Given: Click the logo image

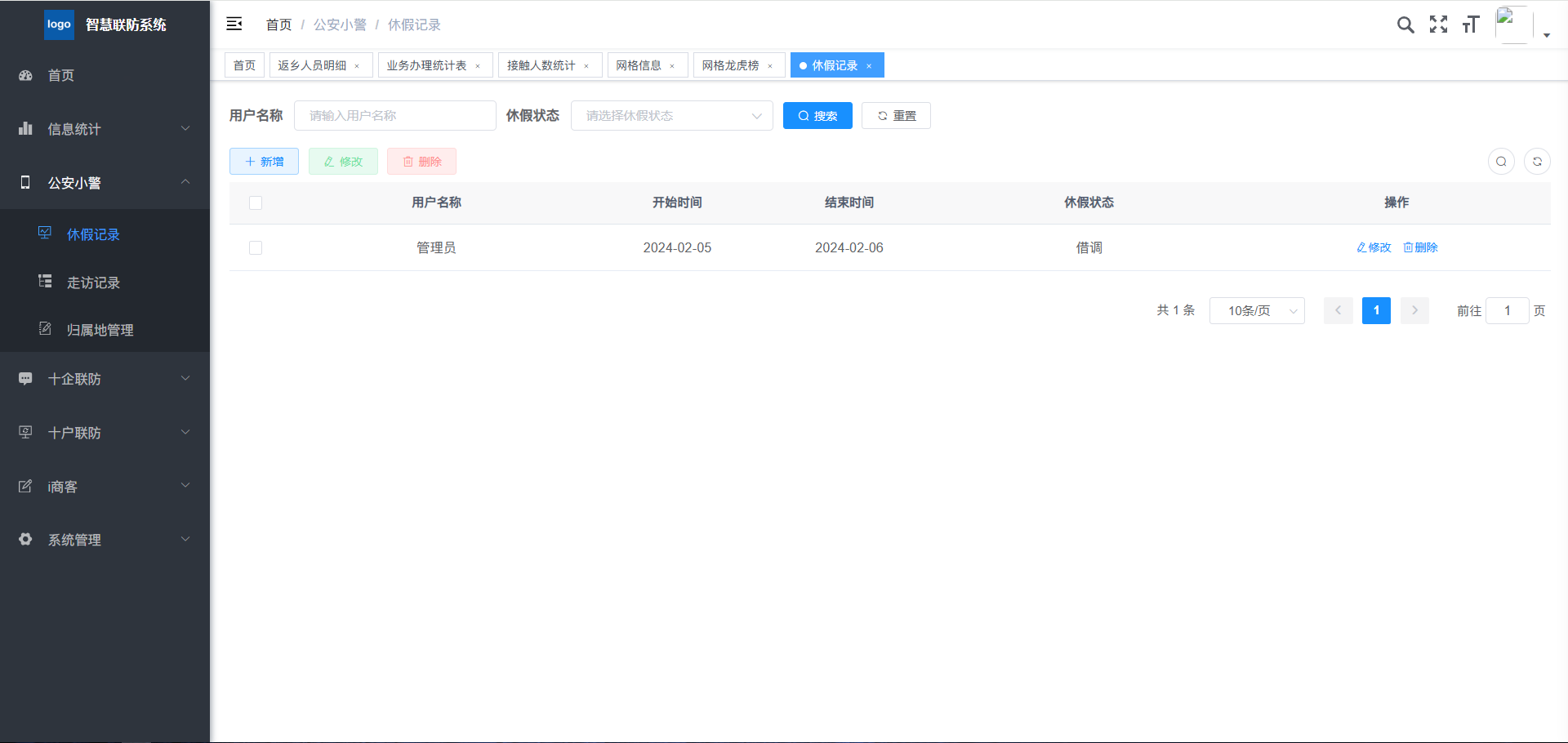Looking at the screenshot, I should [x=59, y=24].
